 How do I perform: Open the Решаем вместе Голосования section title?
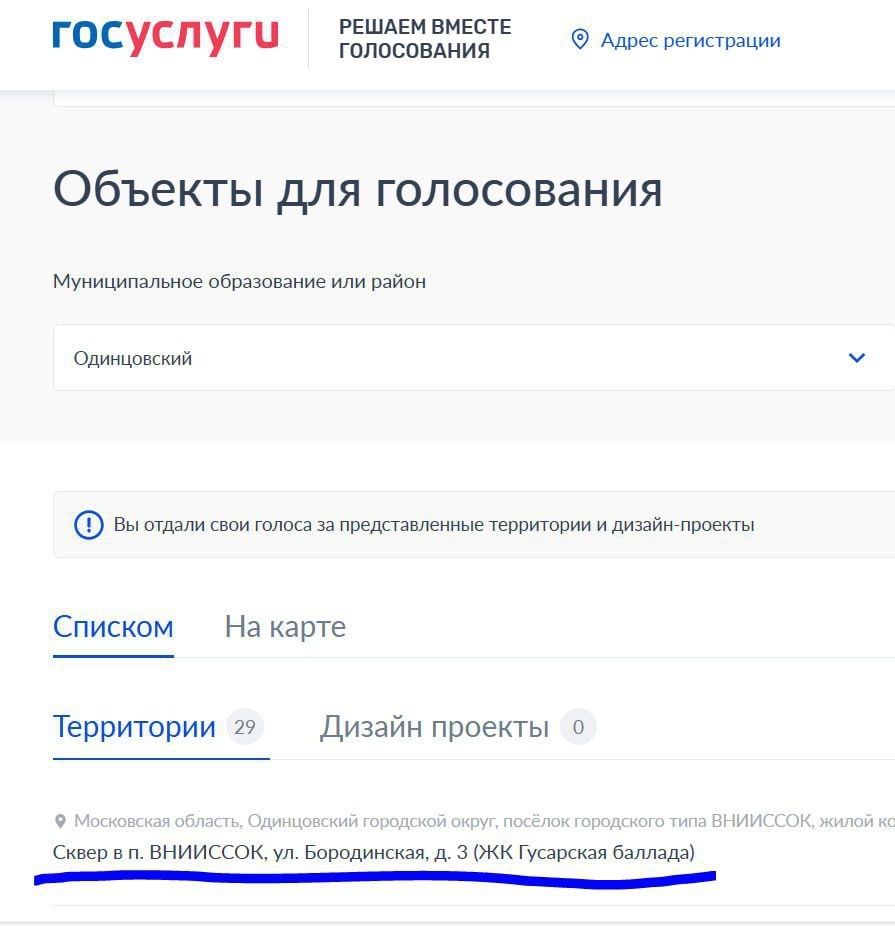click(x=424, y=39)
